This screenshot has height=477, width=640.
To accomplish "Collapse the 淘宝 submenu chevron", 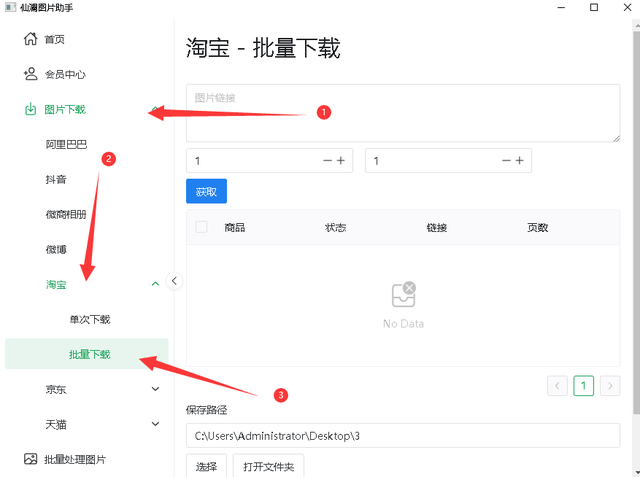I will click(x=156, y=284).
